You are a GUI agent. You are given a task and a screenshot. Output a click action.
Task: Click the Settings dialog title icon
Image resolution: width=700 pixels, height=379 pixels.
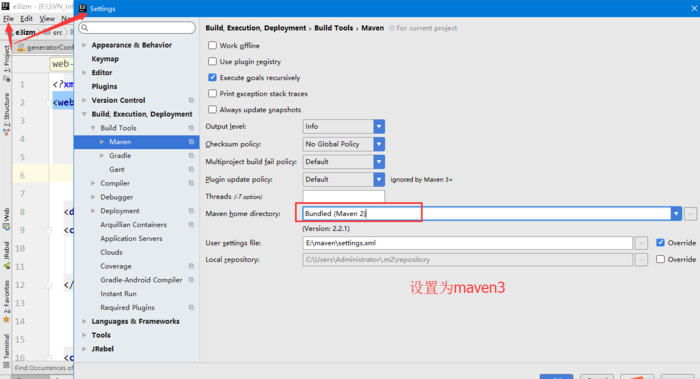(x=83, y=8)
